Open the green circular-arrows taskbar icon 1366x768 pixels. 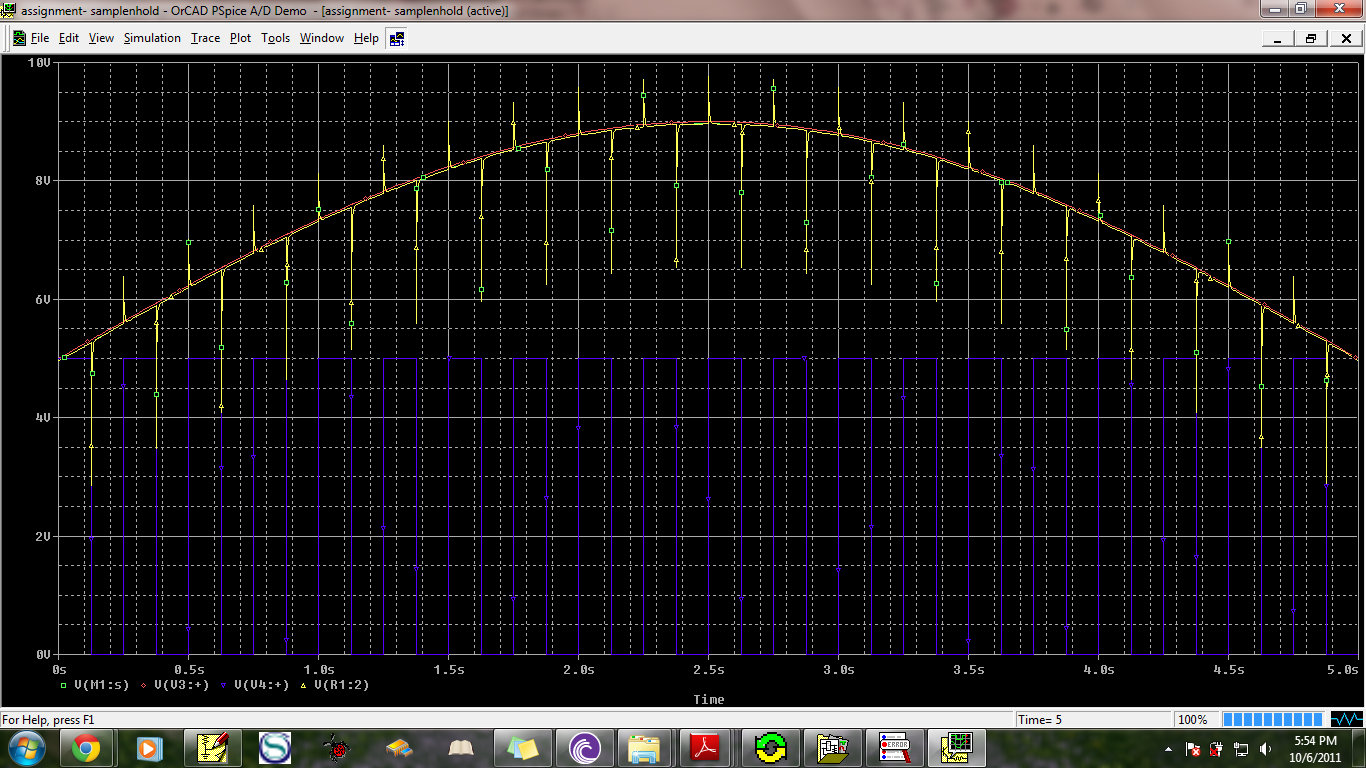[771, 748]
